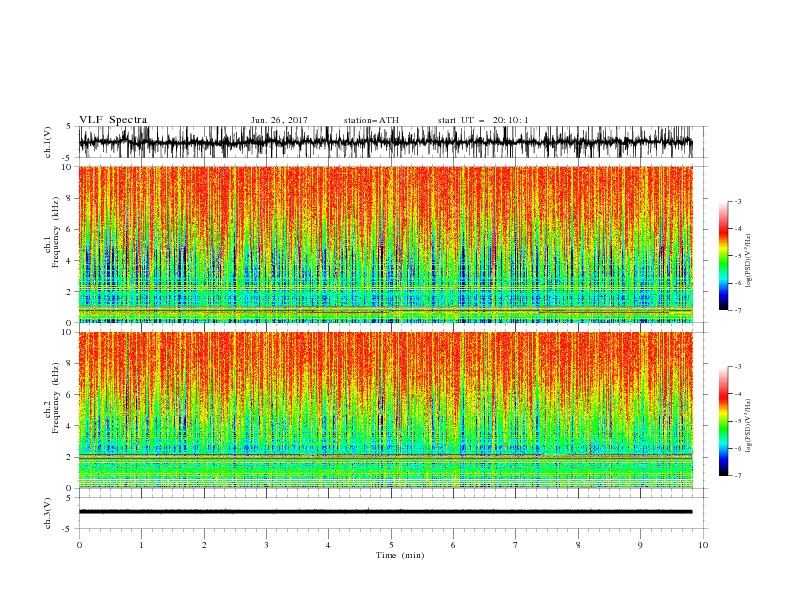Click the "10" kHz tick on ch.1 axis
This screenshot has height=612, width=792.
pos(67,167)
